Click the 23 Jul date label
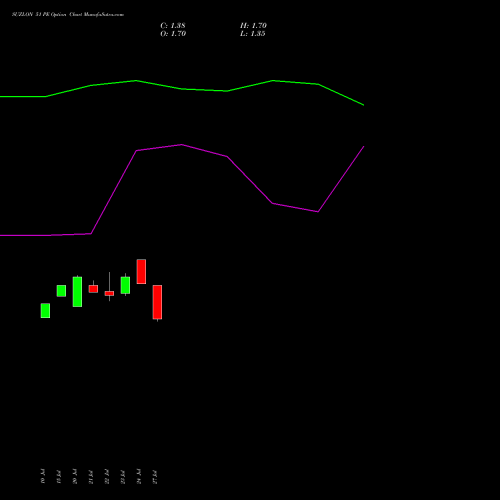The width and height of the screenshot is (500, 500). 123,476
